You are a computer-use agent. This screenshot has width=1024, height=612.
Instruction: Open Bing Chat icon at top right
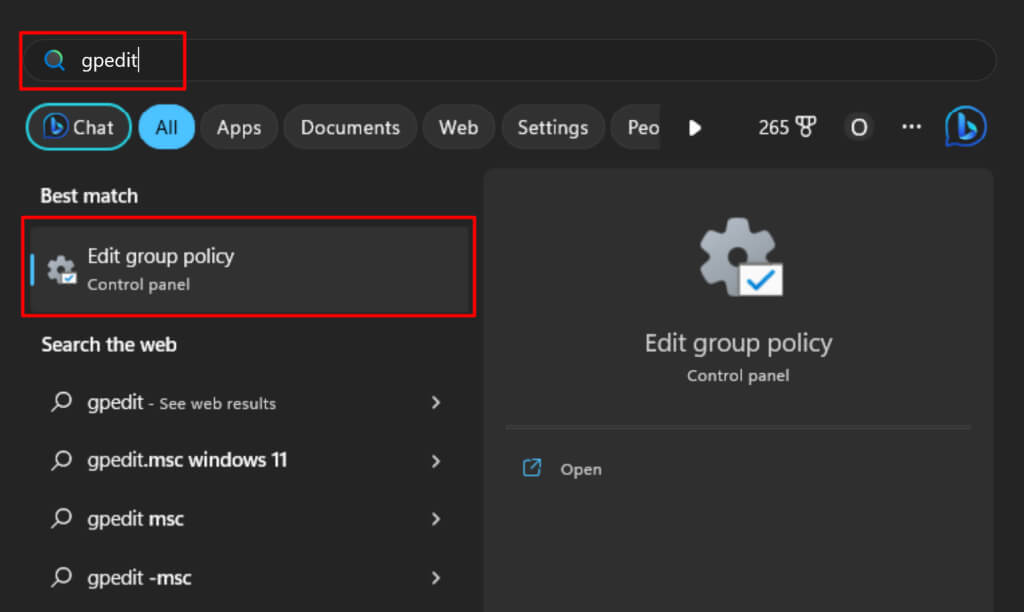(965, 127)
